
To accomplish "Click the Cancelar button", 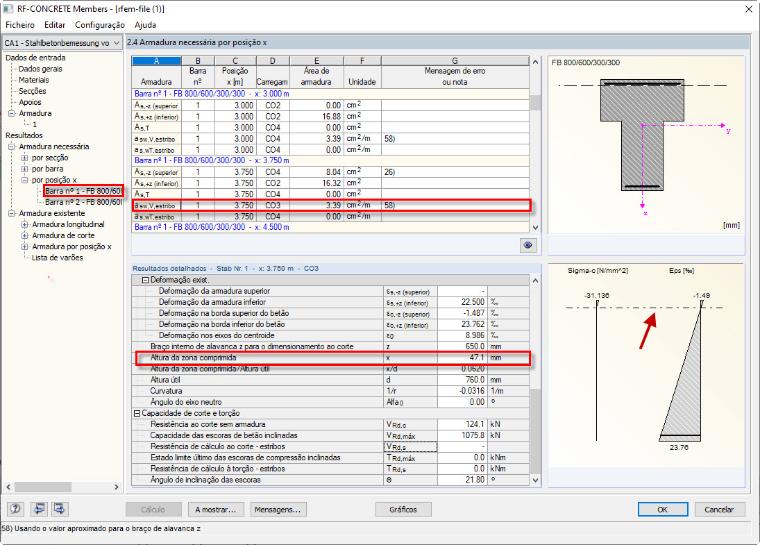I will tap(719, 510).
